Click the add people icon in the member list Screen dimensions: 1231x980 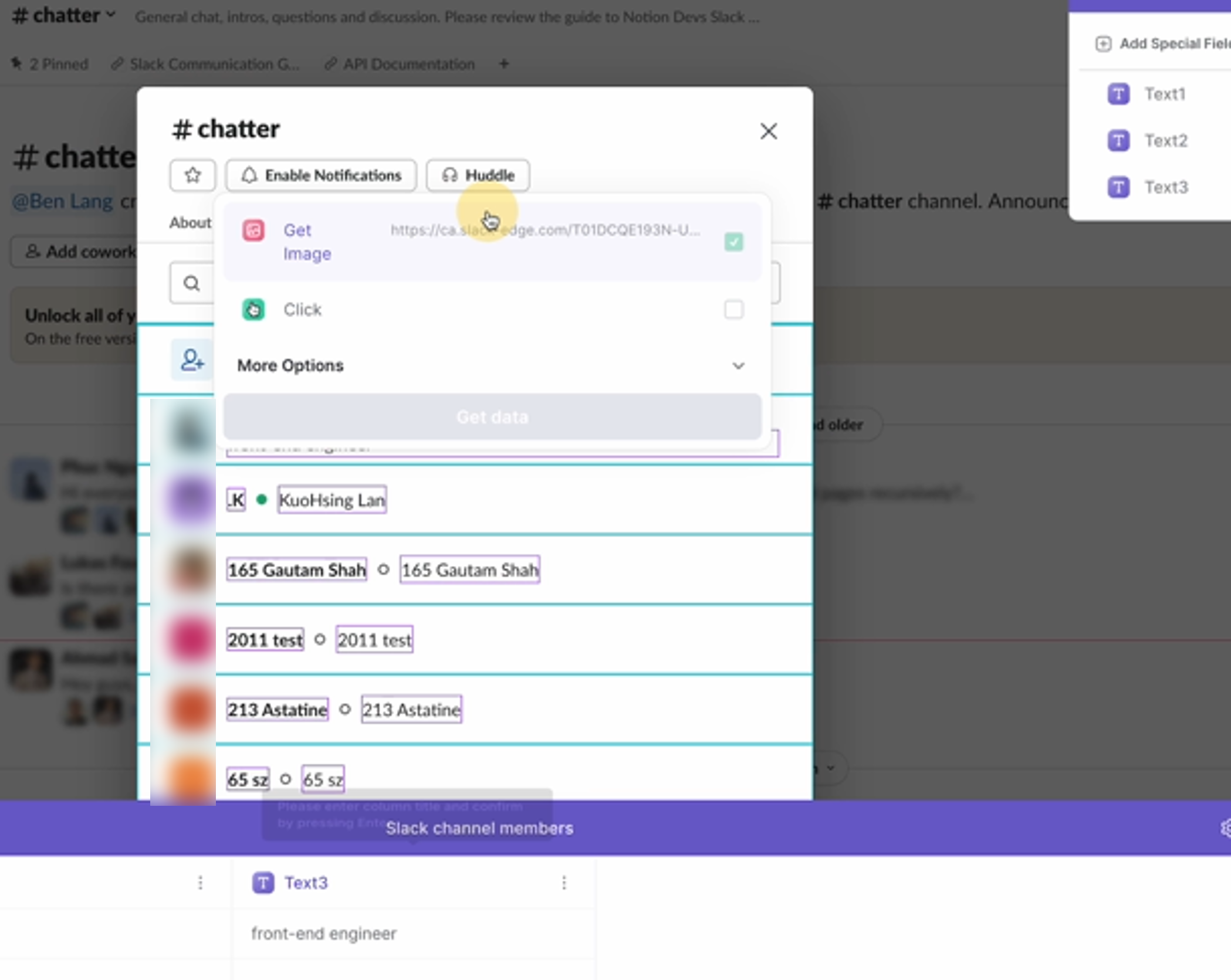(192, 360)
